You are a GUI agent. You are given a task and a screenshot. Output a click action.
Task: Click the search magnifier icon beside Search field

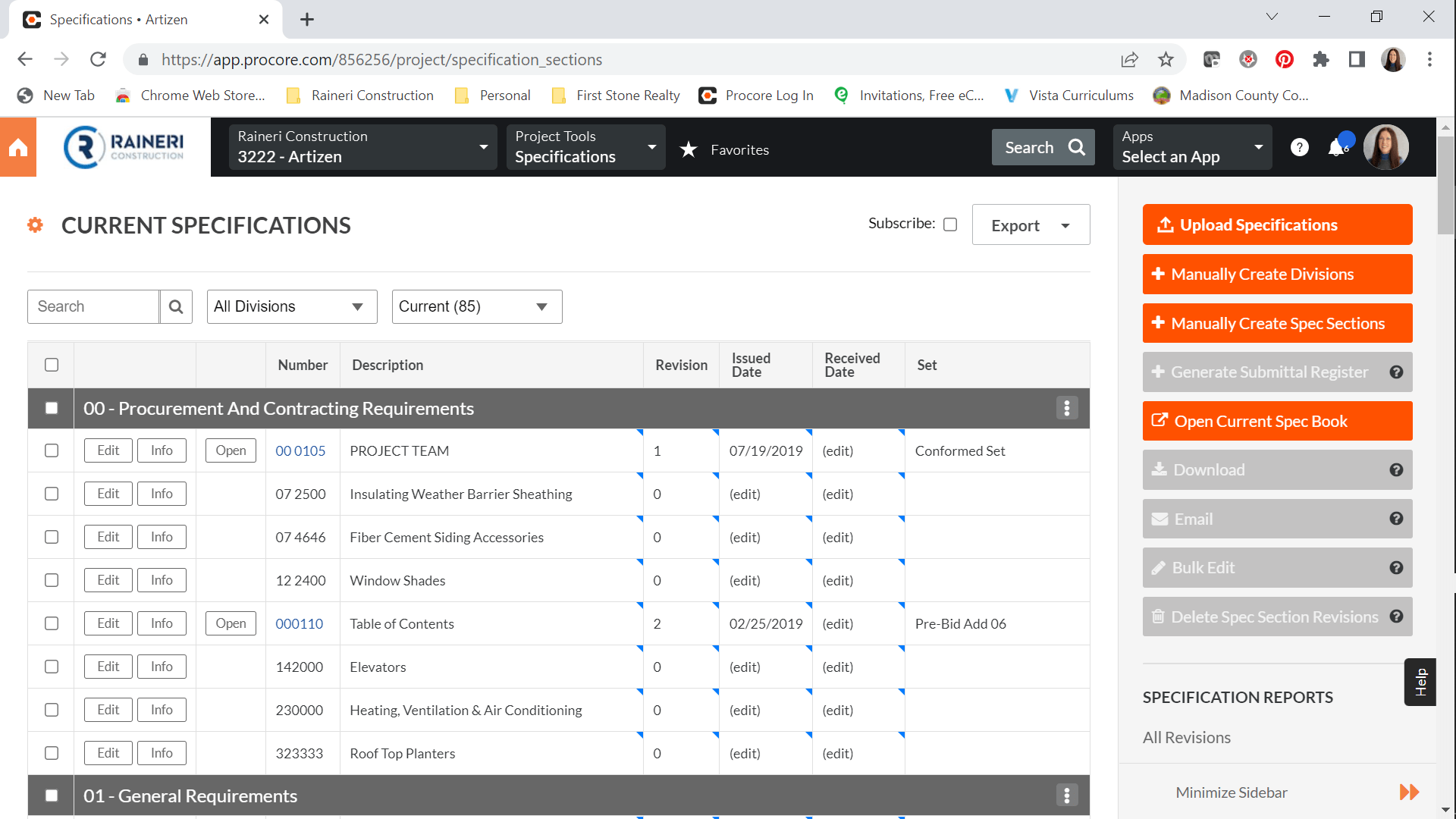point(176,307)
